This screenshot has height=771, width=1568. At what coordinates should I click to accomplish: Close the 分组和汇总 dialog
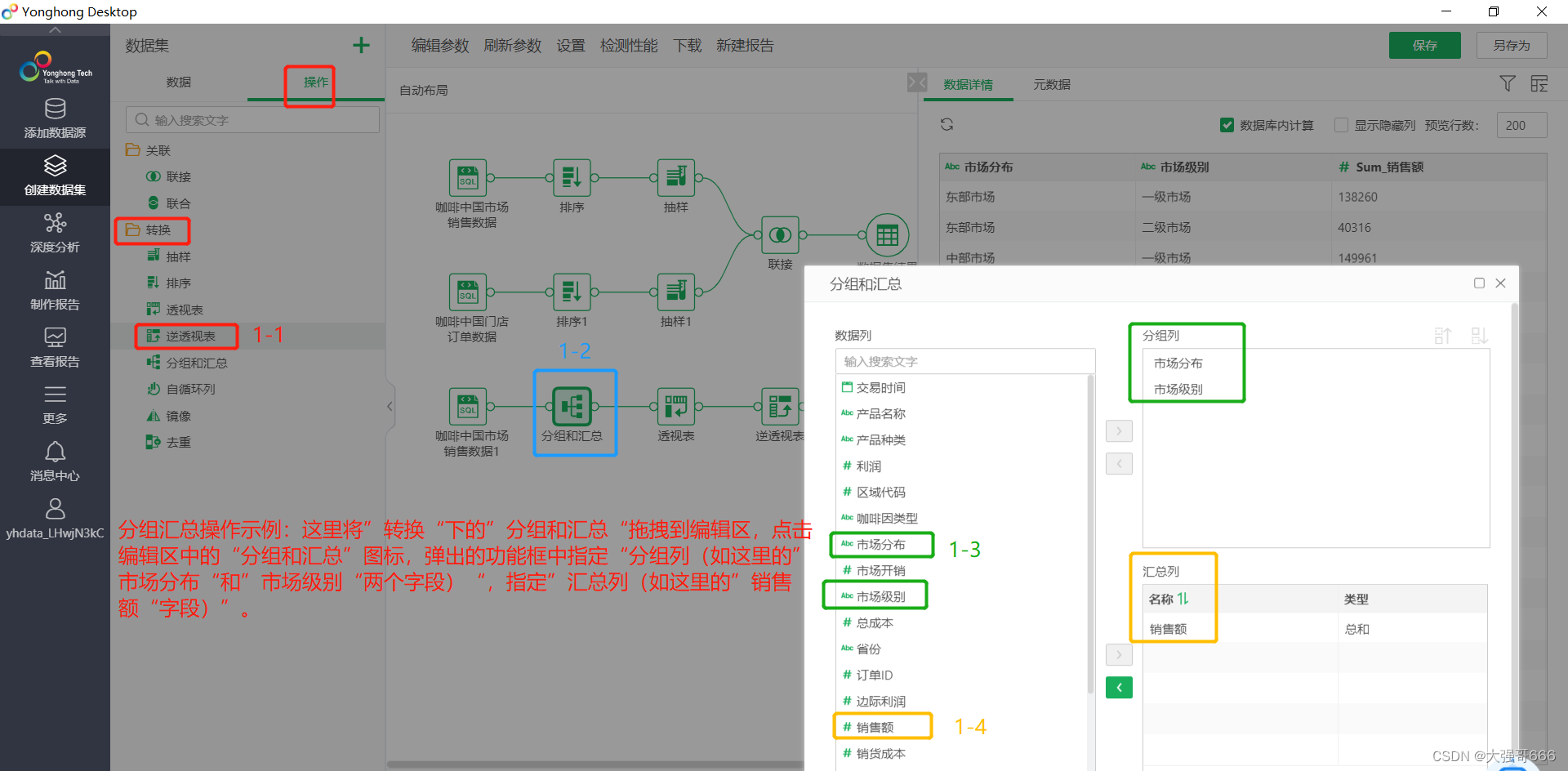pyautogui.click(x=1500, y=283)
